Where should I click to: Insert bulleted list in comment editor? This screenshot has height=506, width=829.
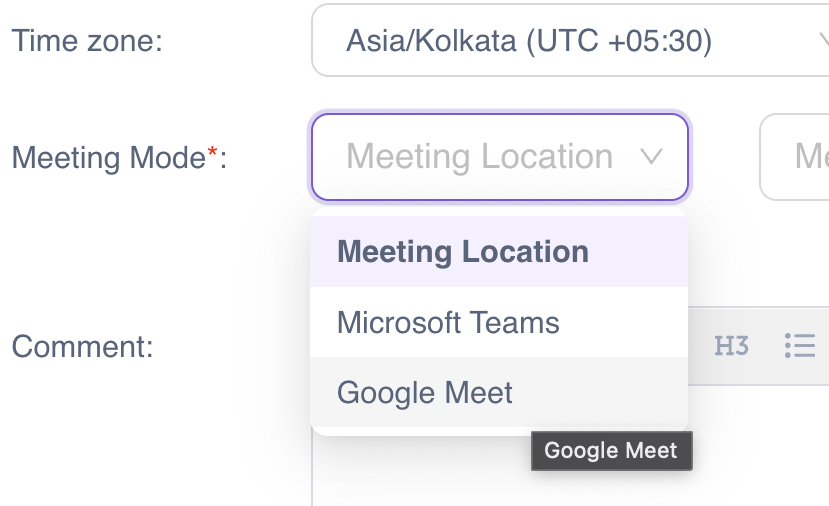click(x=799, y=346)
